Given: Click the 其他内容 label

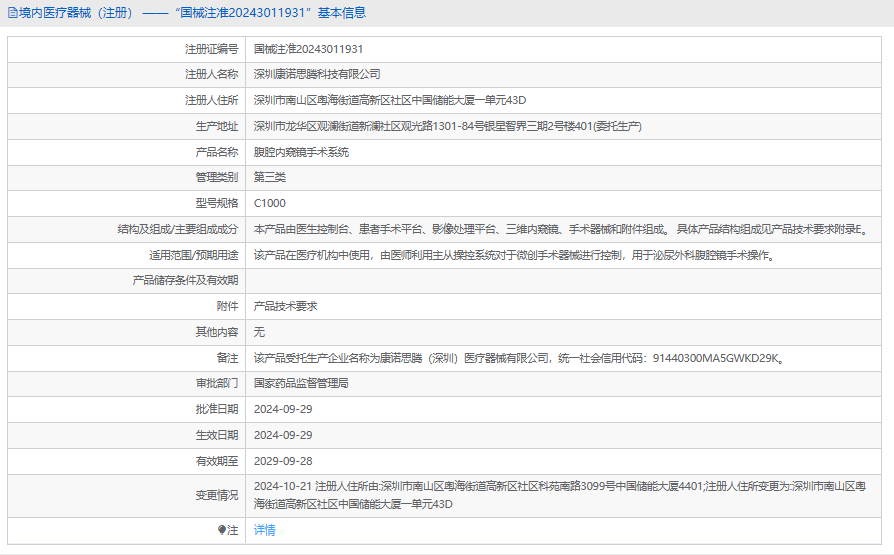Looking at the screenshot, I should pyautogui.click(x=217, y=332).
